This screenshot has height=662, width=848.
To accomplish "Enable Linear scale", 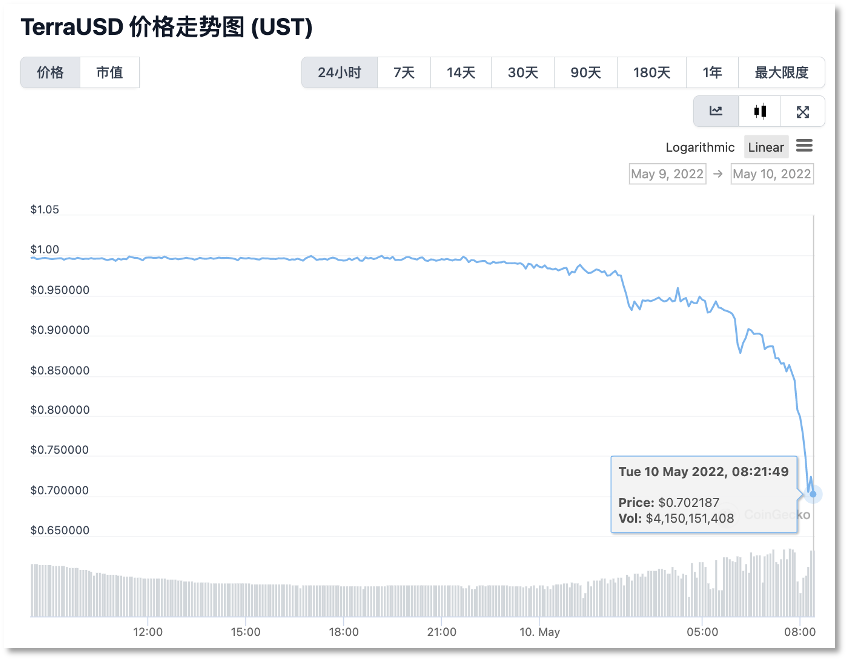I will click(766, 147).
